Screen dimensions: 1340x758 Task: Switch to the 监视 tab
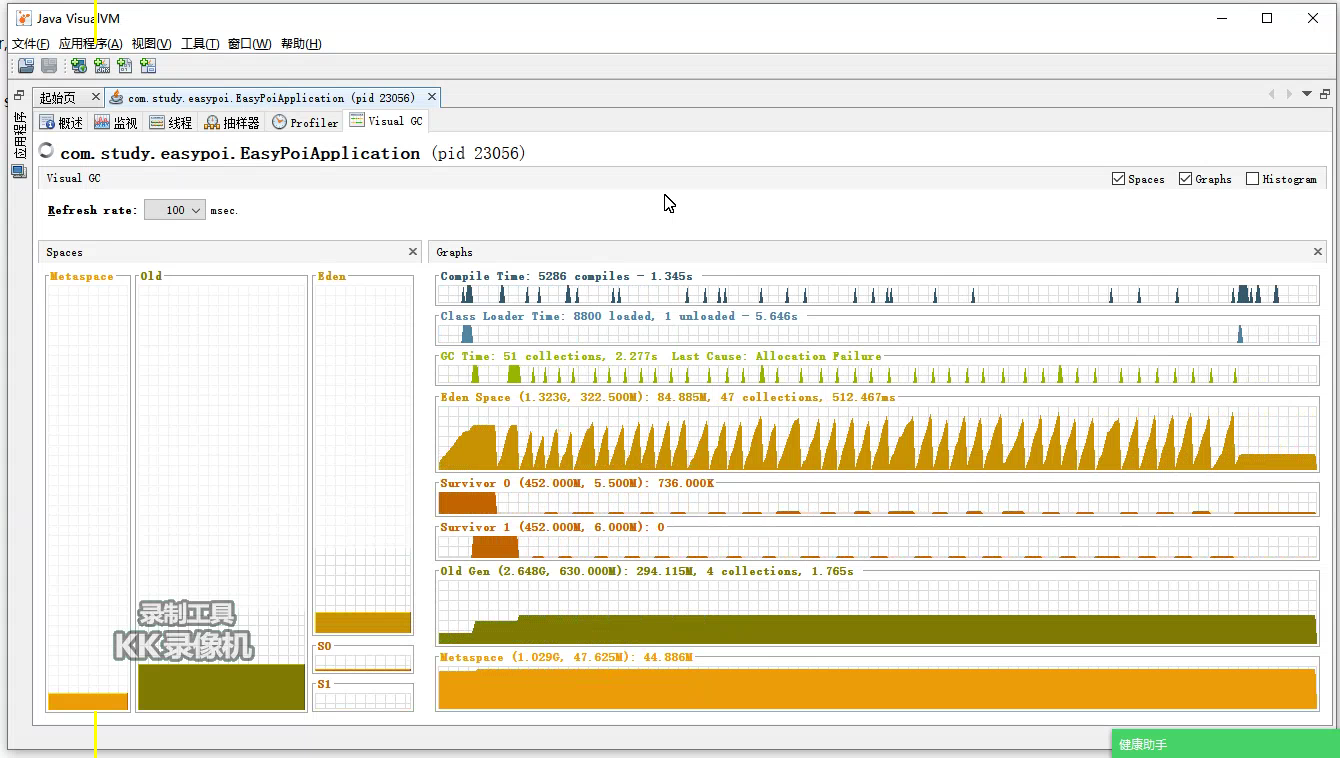coord(116,122)
